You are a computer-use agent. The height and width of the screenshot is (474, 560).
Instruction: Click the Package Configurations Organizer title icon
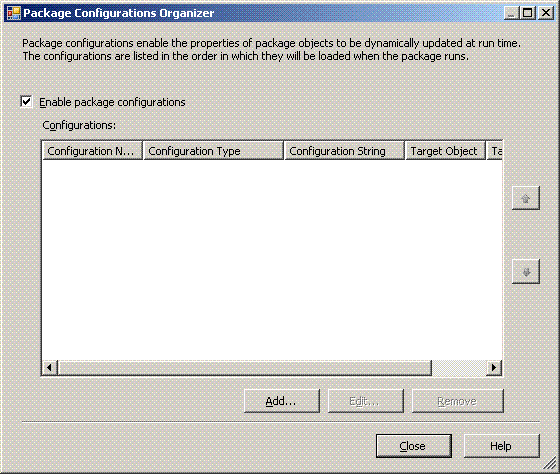coord(14,13)
